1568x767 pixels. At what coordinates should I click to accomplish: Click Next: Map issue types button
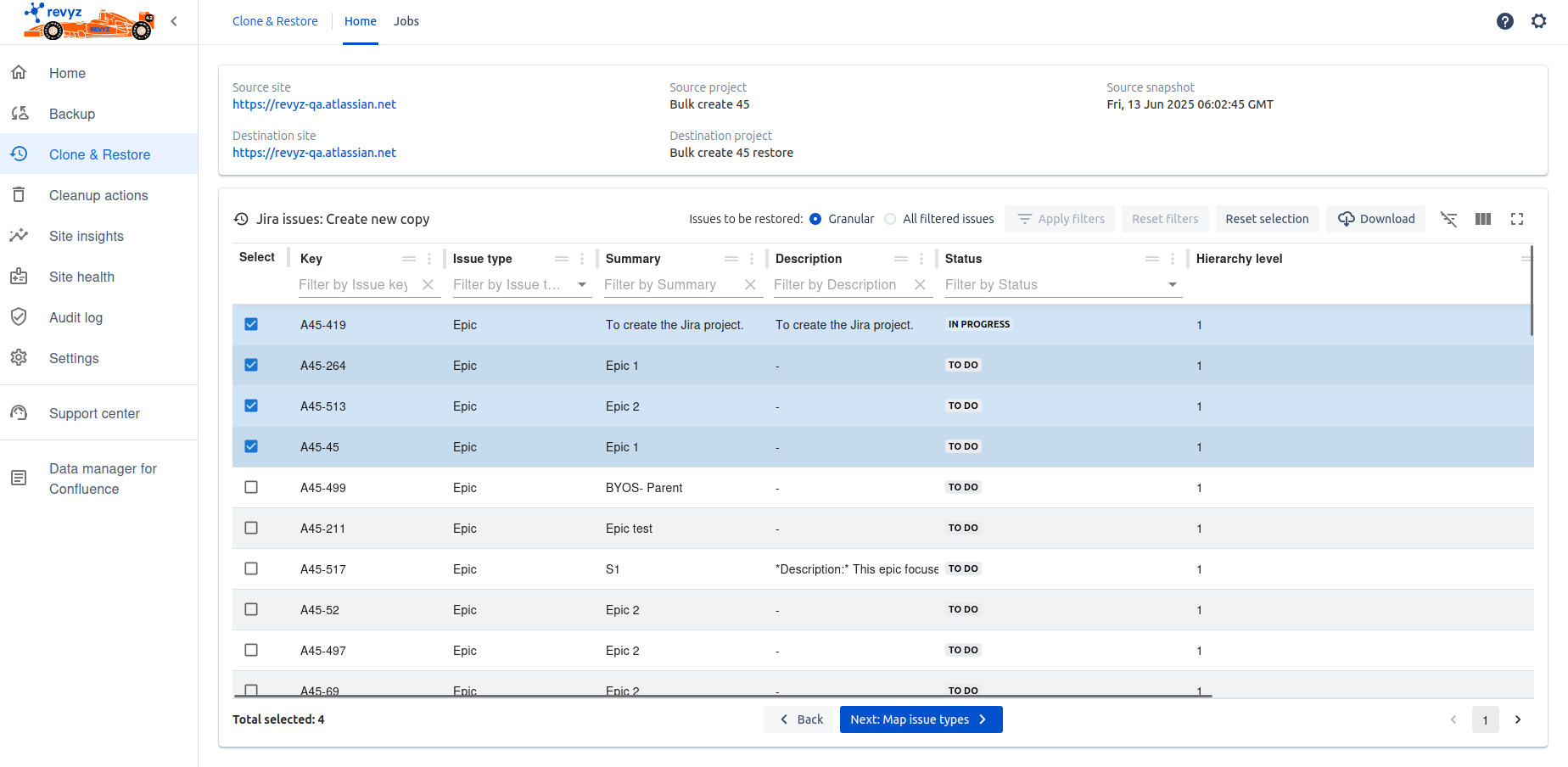coord(921,719)
